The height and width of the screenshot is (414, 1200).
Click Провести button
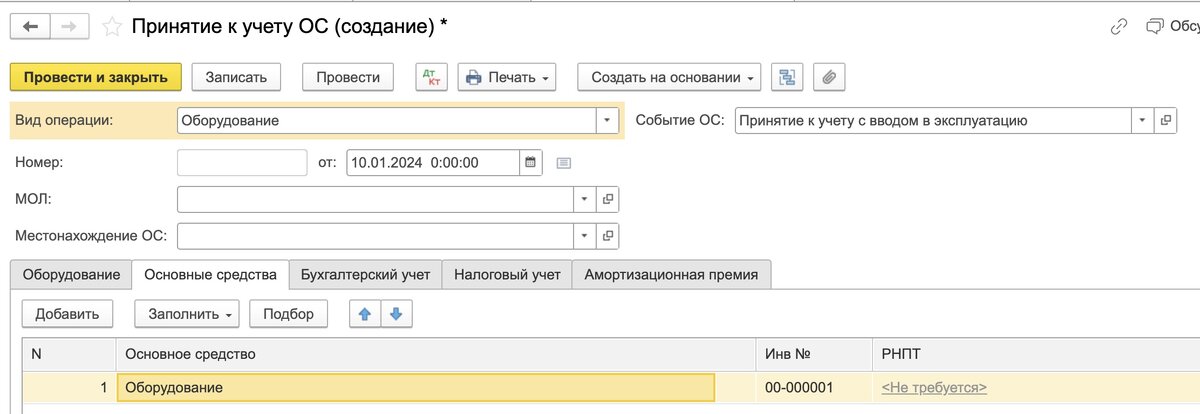348,77
